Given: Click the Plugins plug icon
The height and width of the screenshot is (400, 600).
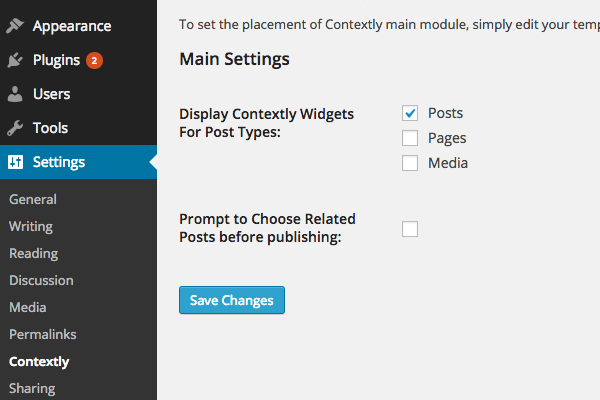Looking at the screenshot, I should (15, 60).
